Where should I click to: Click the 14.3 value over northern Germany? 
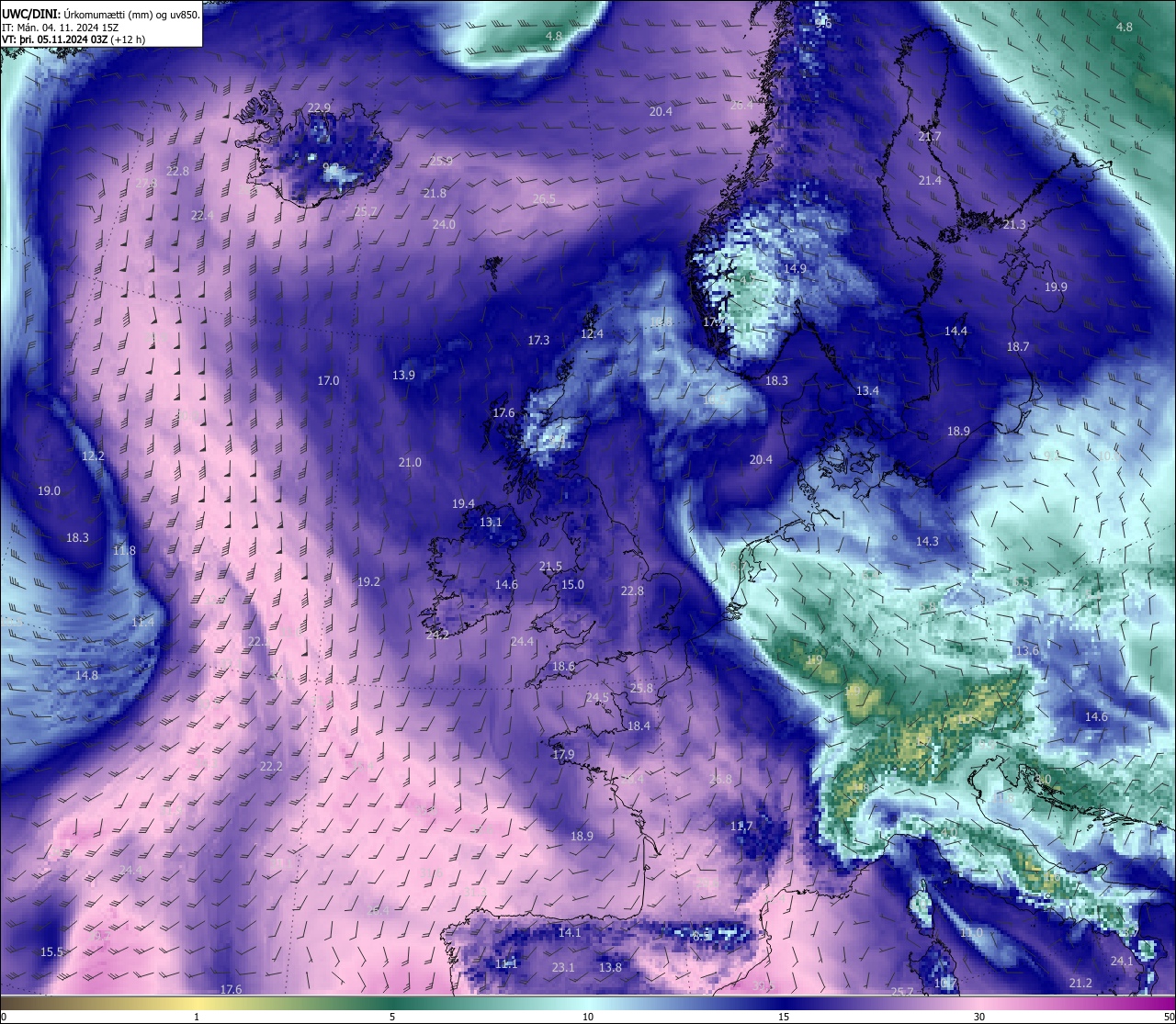[927, 541]
